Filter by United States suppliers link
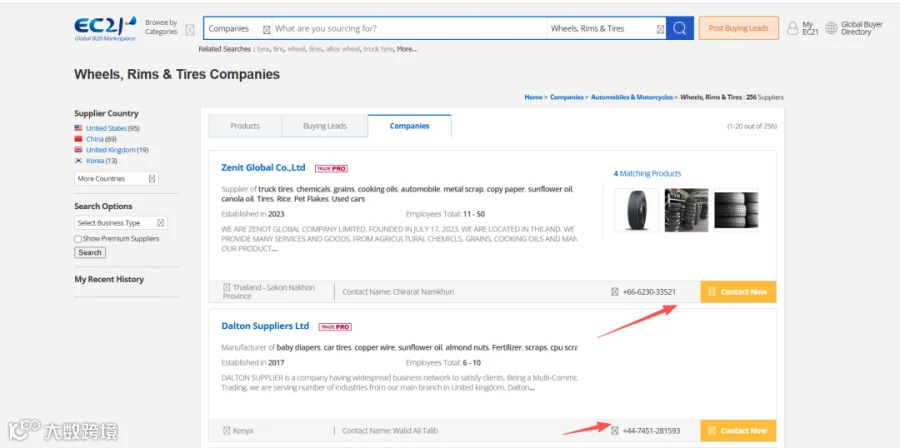 pos(106,128)
